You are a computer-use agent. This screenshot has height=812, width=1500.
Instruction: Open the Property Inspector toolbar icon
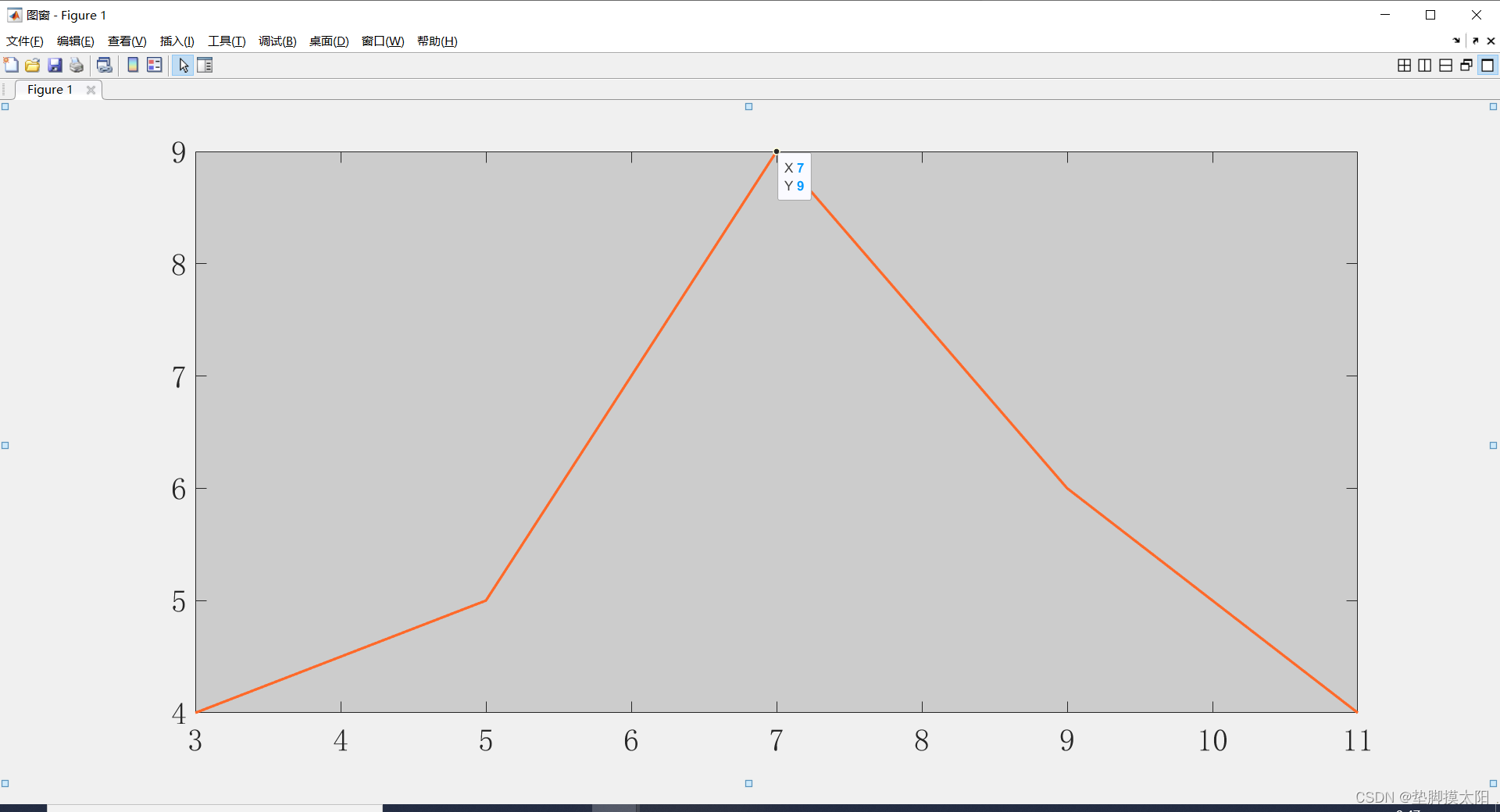tap(205, 65)
